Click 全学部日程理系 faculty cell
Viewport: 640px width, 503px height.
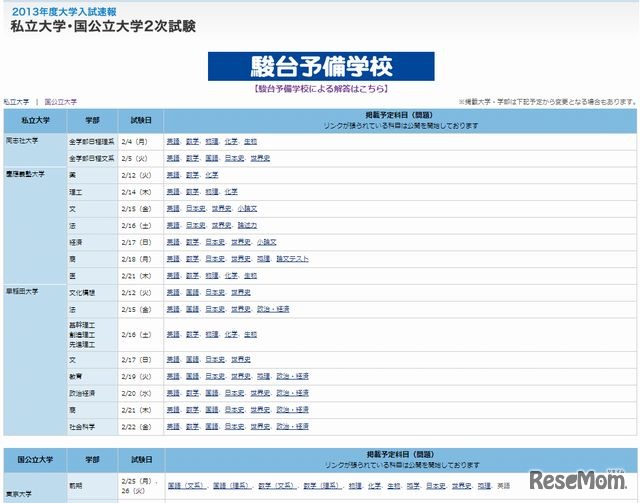click(x=91, y=142)
